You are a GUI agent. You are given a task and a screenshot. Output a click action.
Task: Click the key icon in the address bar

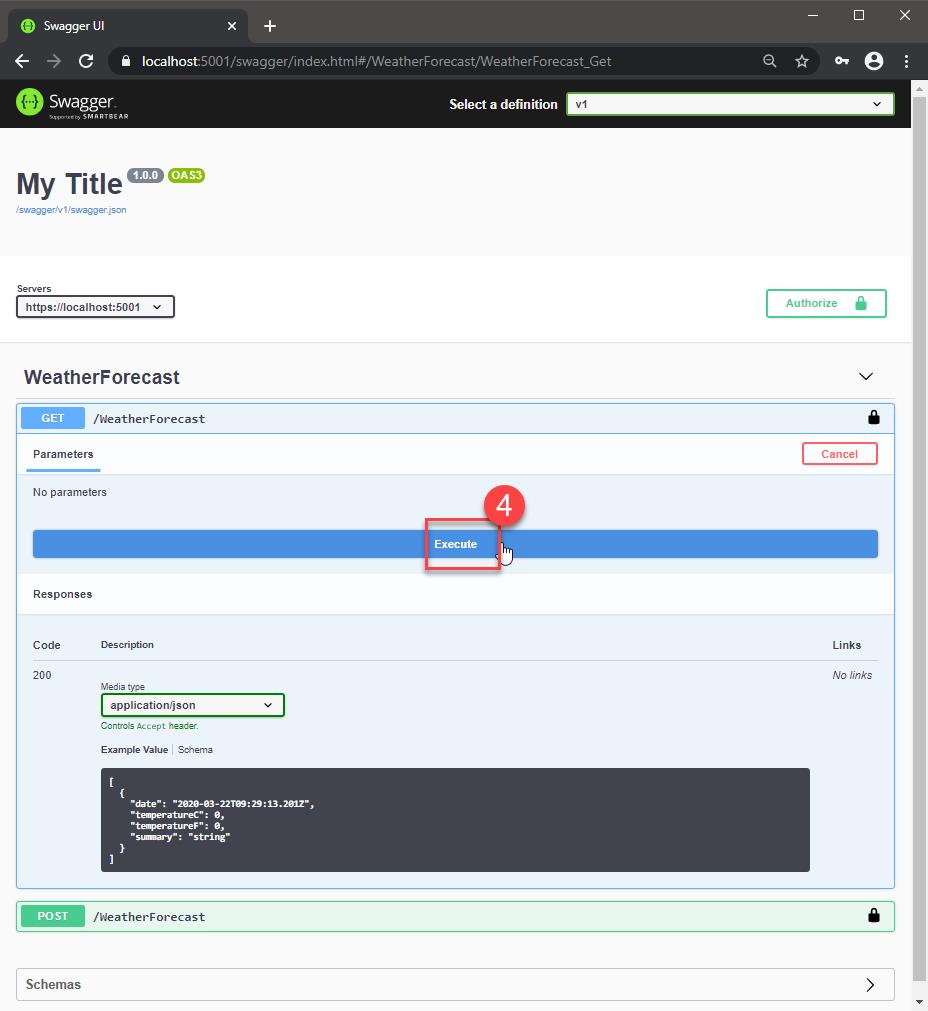tap(841, 61)
